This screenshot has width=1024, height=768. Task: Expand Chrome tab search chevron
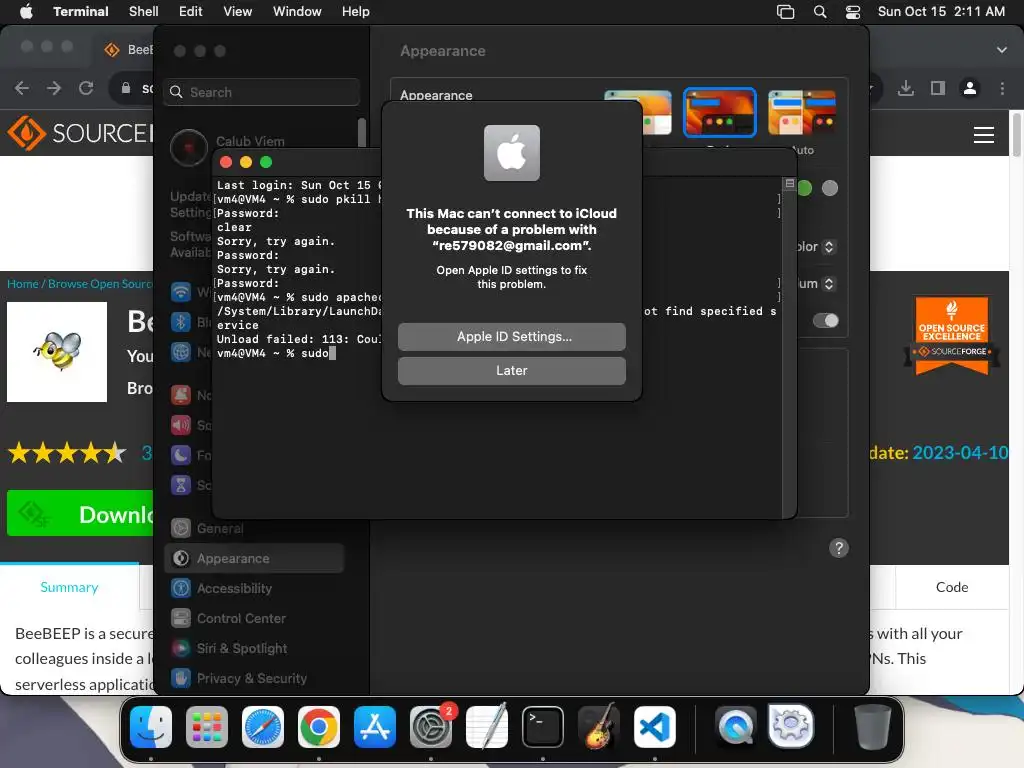tap(1001, 50)
